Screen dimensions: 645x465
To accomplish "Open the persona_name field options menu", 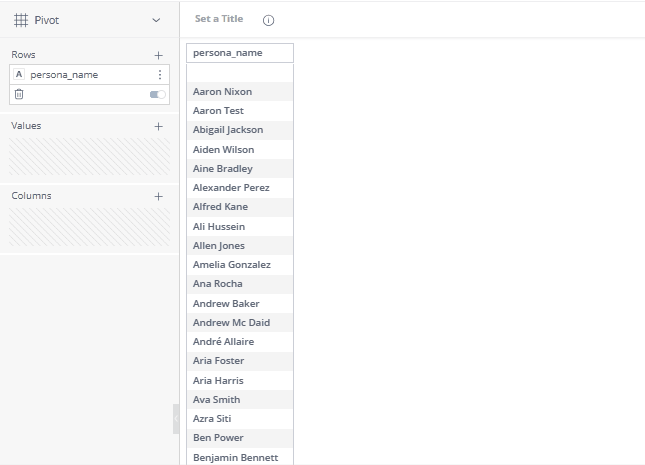I will pos(160,75).
